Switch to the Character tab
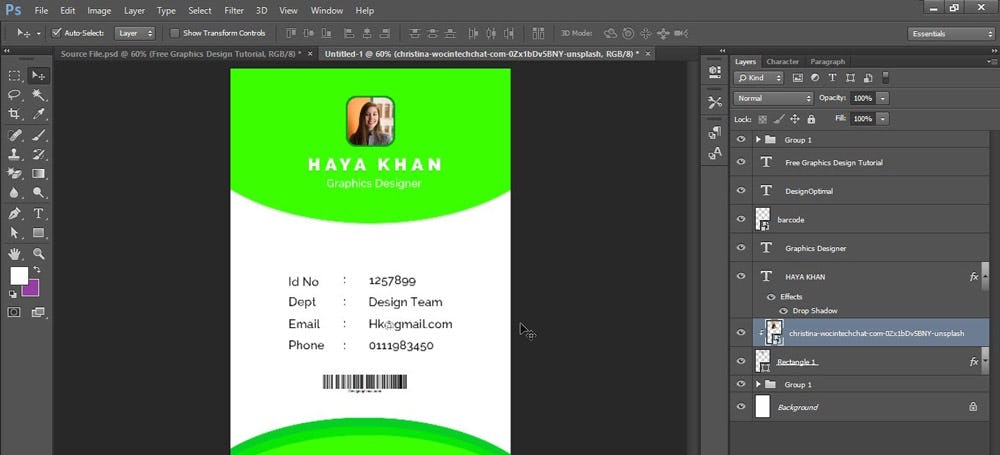 (783, 61)
